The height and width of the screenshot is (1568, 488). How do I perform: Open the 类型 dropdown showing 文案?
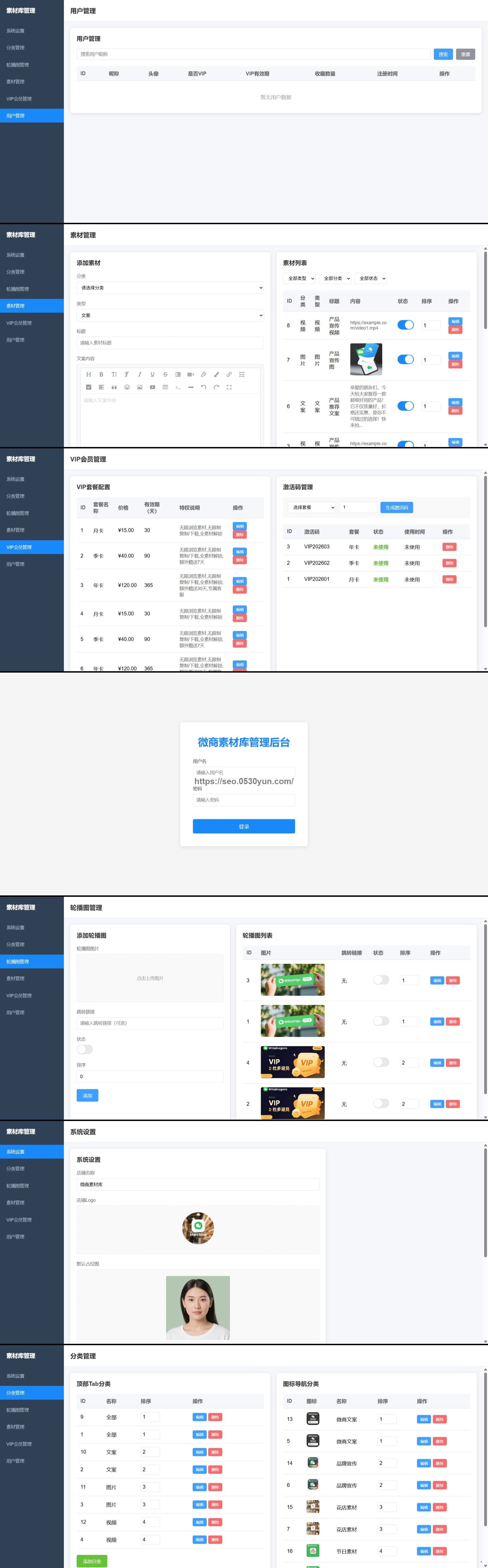click(x=171, y=315)
